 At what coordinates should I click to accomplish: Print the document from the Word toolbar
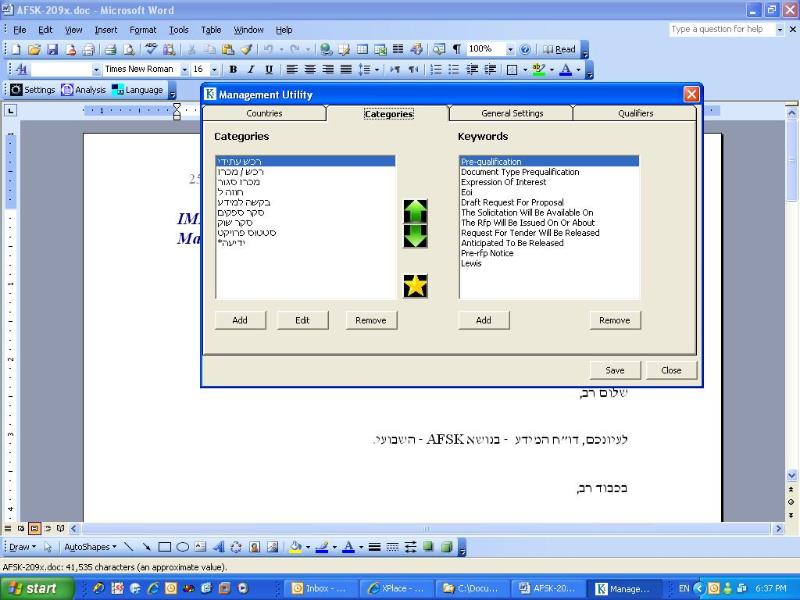110,49
